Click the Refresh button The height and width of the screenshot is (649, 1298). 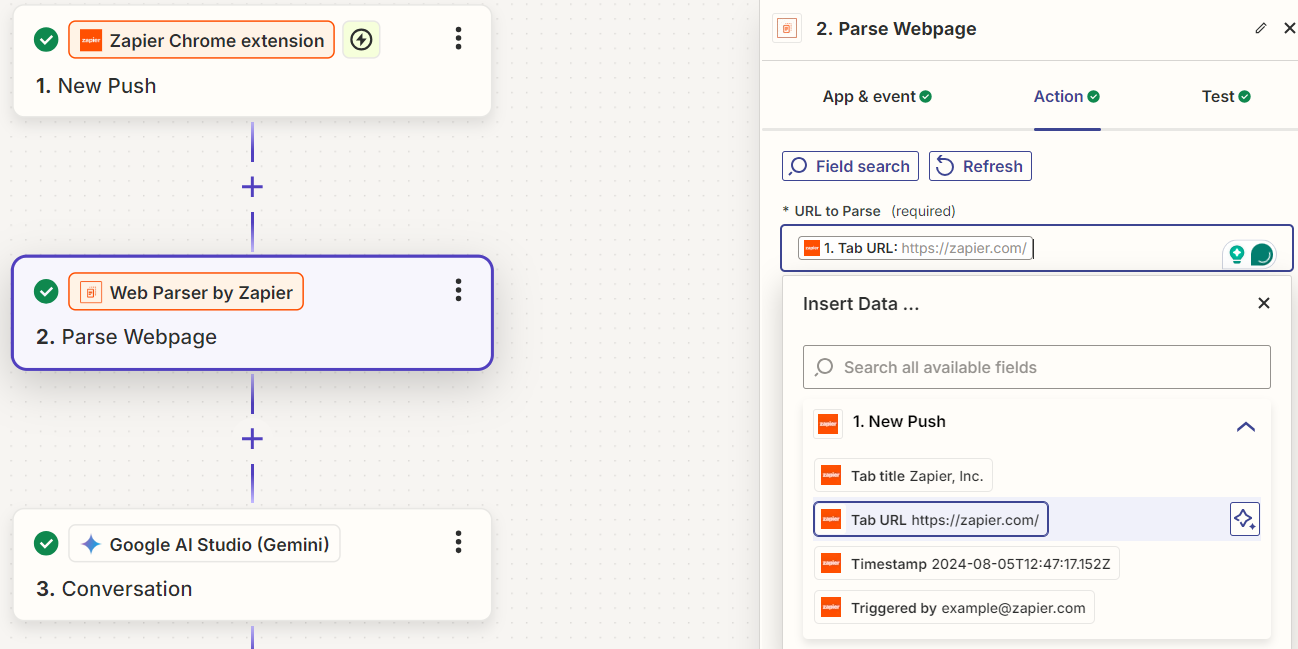980,166
